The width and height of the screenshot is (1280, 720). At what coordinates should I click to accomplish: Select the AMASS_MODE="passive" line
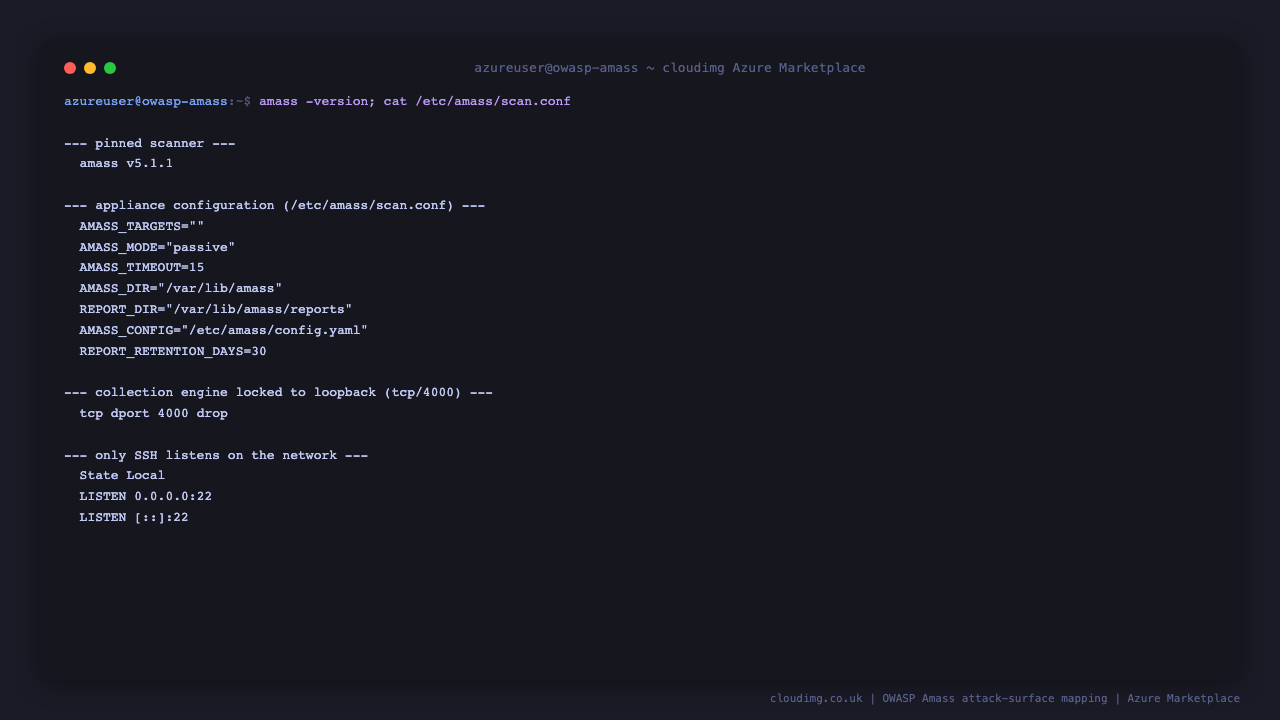[x=157, y=248]
